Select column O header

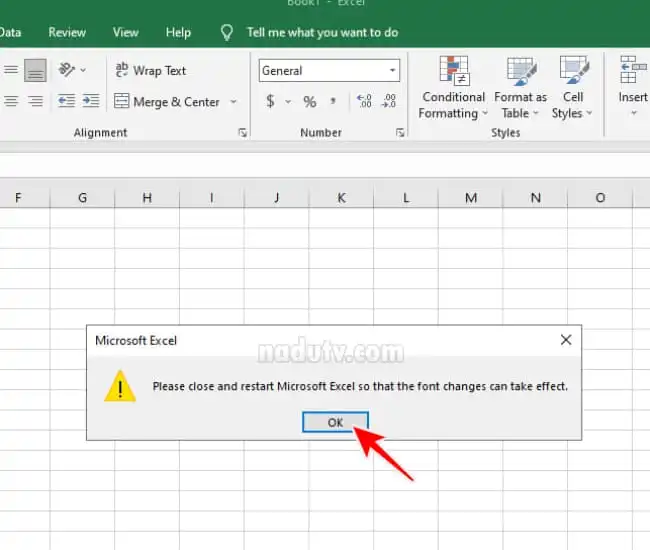pyautogui.click(x=600, y=198)
